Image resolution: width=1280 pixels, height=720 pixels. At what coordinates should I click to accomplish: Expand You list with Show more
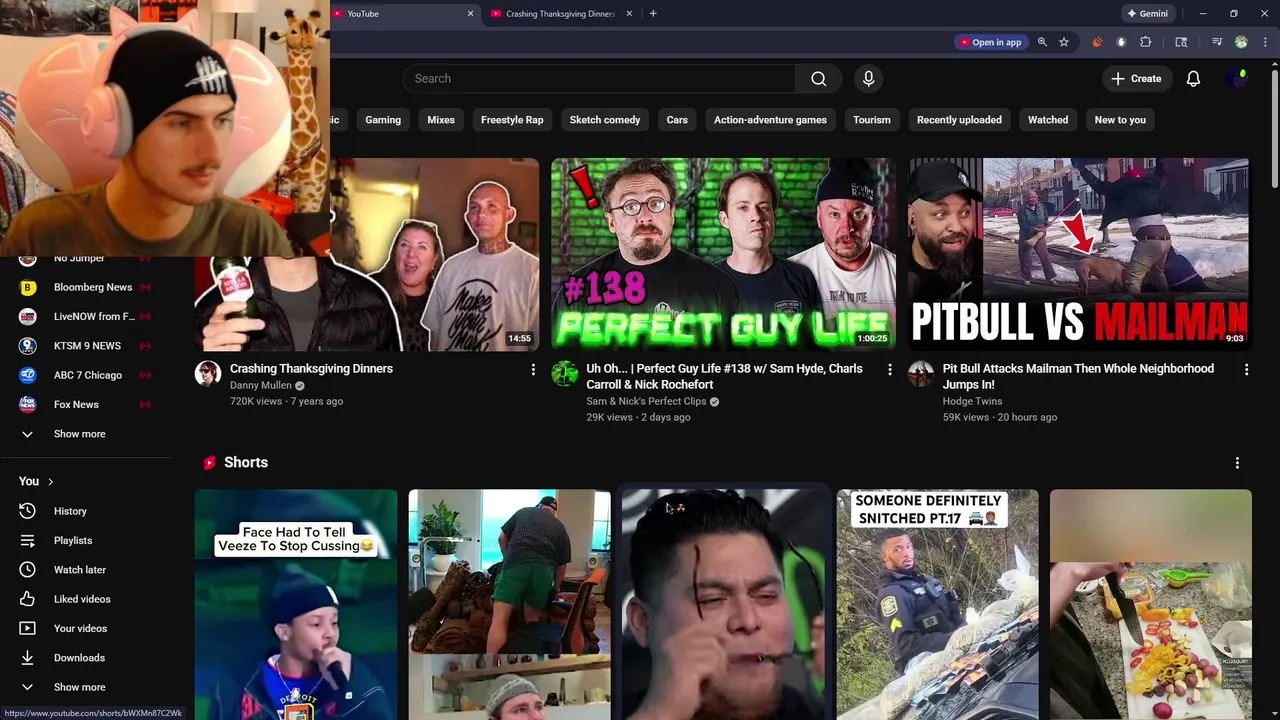tap(88, 687)
